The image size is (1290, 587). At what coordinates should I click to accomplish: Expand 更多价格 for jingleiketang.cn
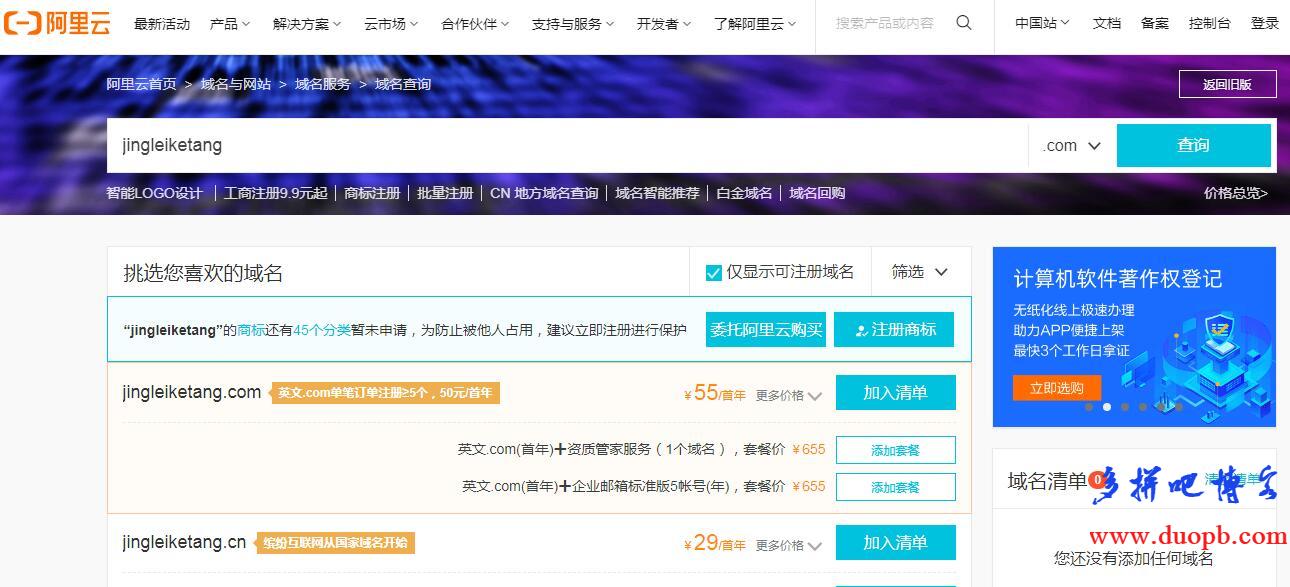coord(789,545)
